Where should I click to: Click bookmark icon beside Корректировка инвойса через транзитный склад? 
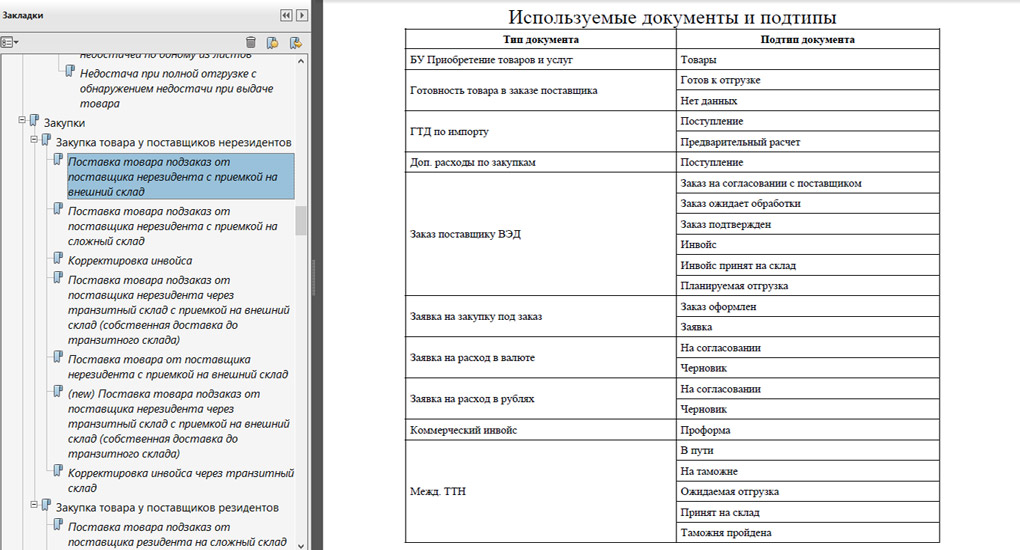[58, 471]
